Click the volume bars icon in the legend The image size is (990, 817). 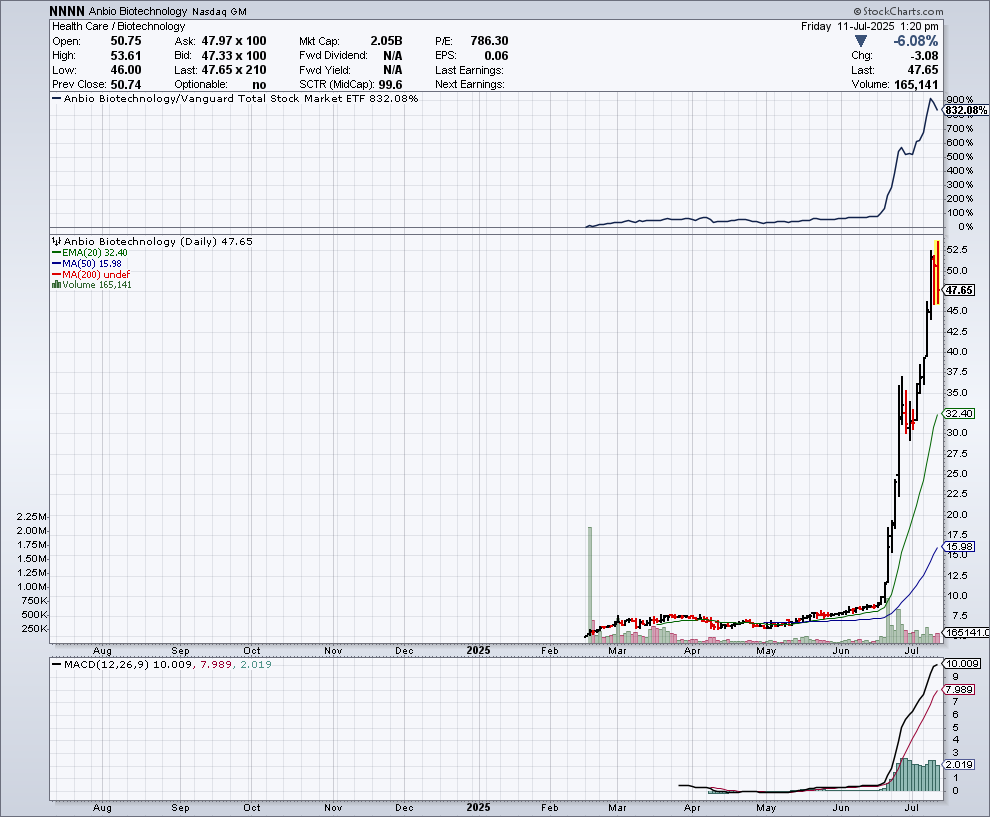[56, 285]
